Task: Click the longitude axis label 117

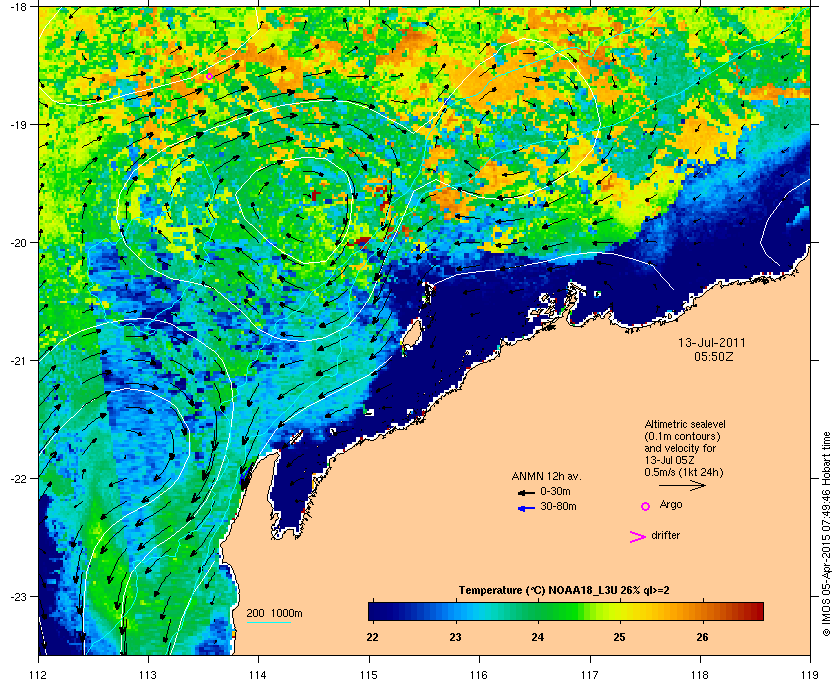Action: 589,675
